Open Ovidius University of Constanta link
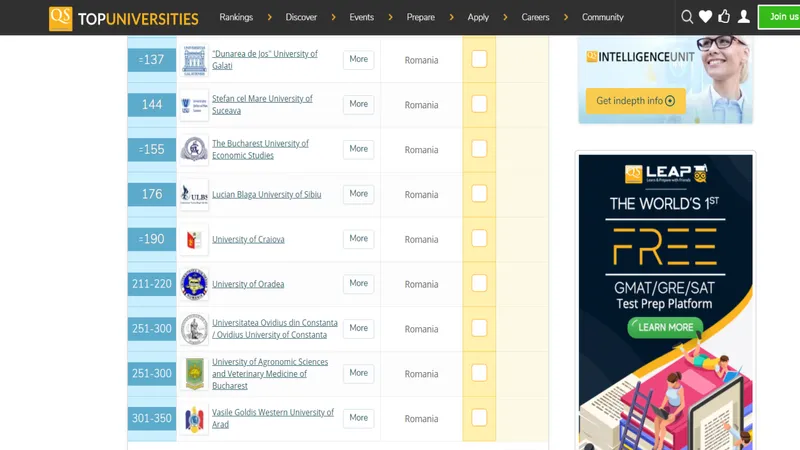The height and width of the screenshot is (450, 800). 275,329
